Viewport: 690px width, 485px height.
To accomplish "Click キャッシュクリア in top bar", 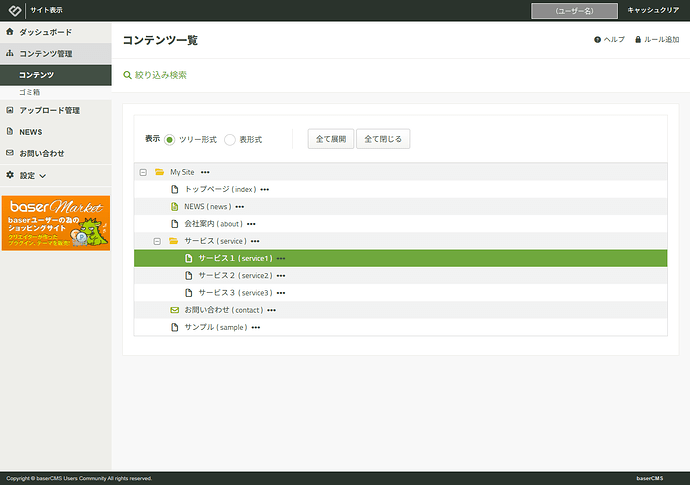I will point(653,10).
